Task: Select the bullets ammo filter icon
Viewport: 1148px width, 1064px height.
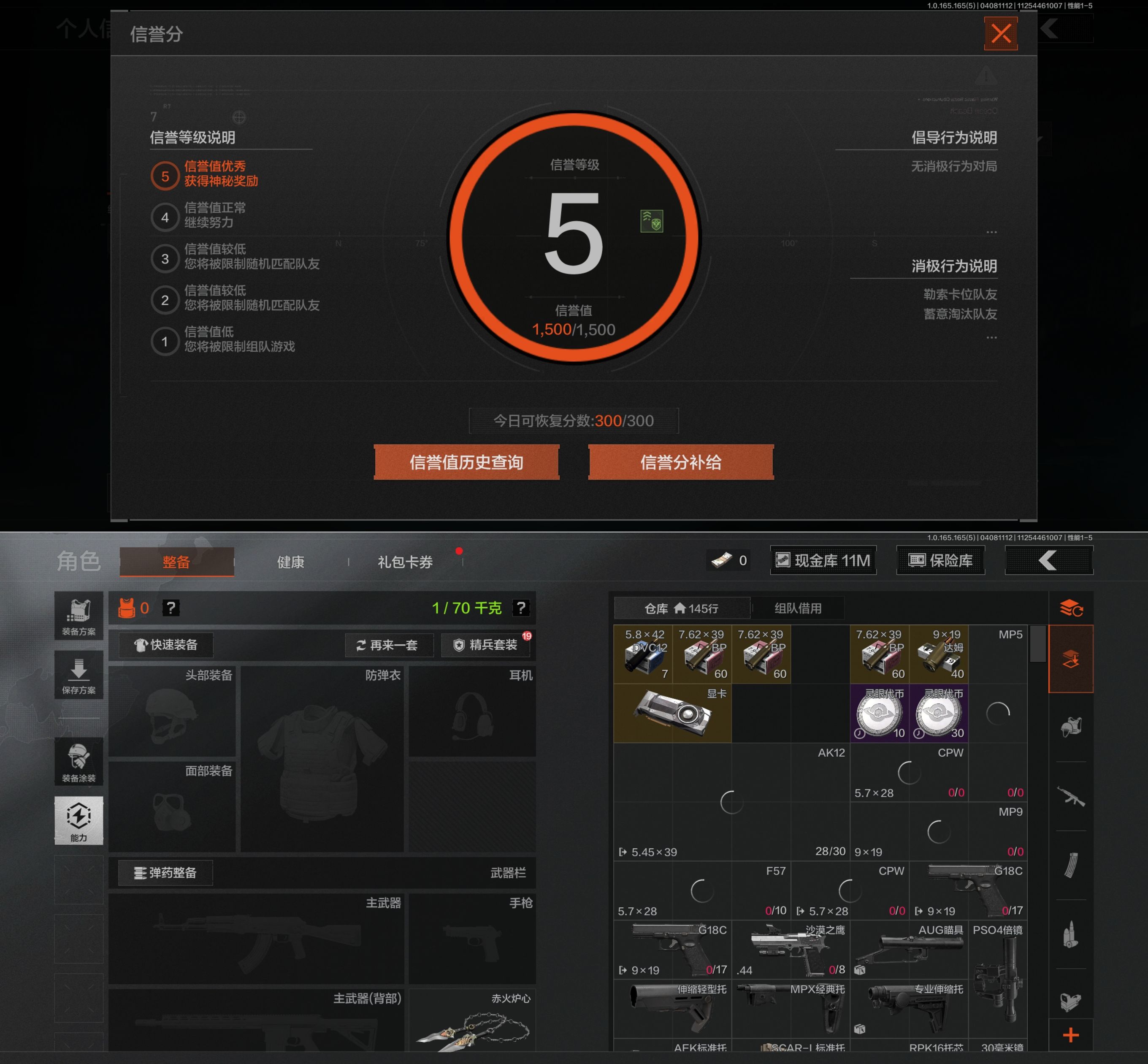Action: pyautogui.click(x=1071, y=934)
